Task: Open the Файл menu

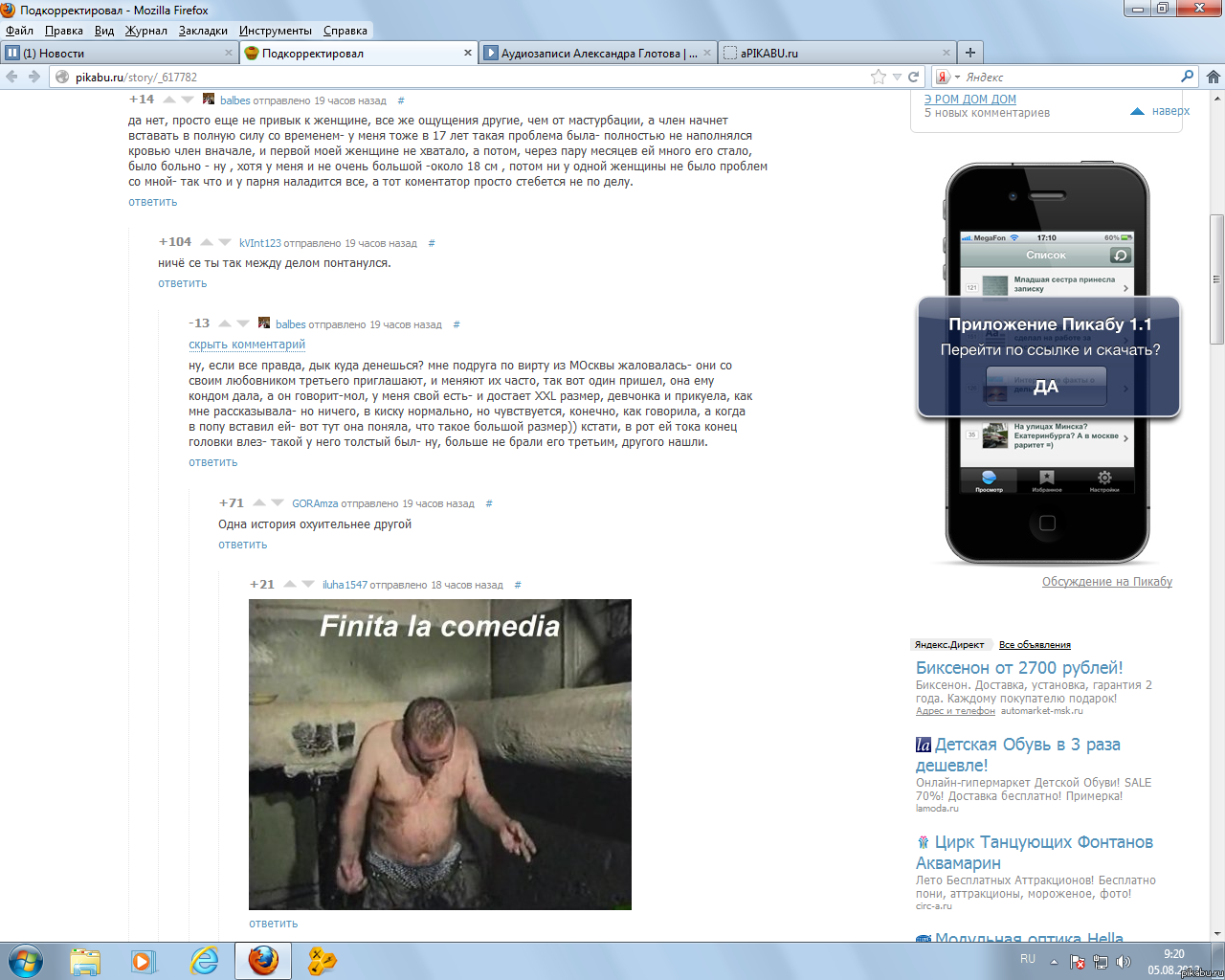Action: click(x=19, y=31)
